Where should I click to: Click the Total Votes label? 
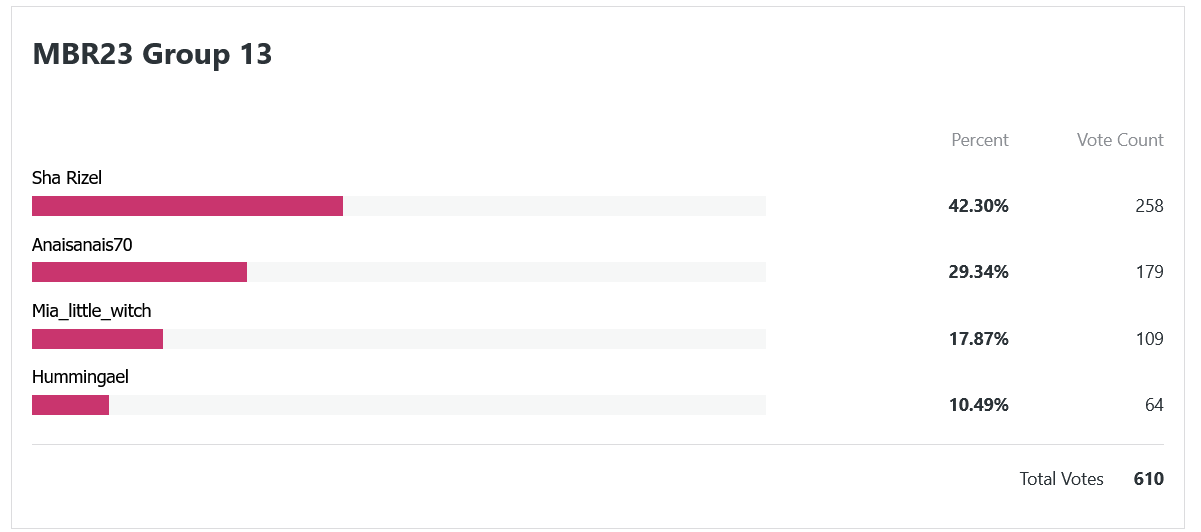1062,479
